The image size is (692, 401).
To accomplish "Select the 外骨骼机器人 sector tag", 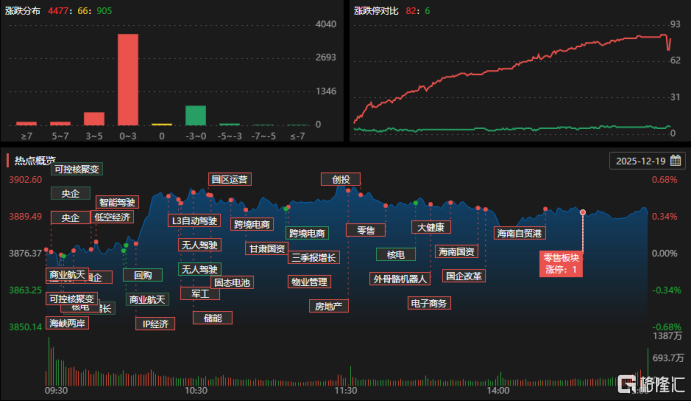I will click(x=399, y=279).
